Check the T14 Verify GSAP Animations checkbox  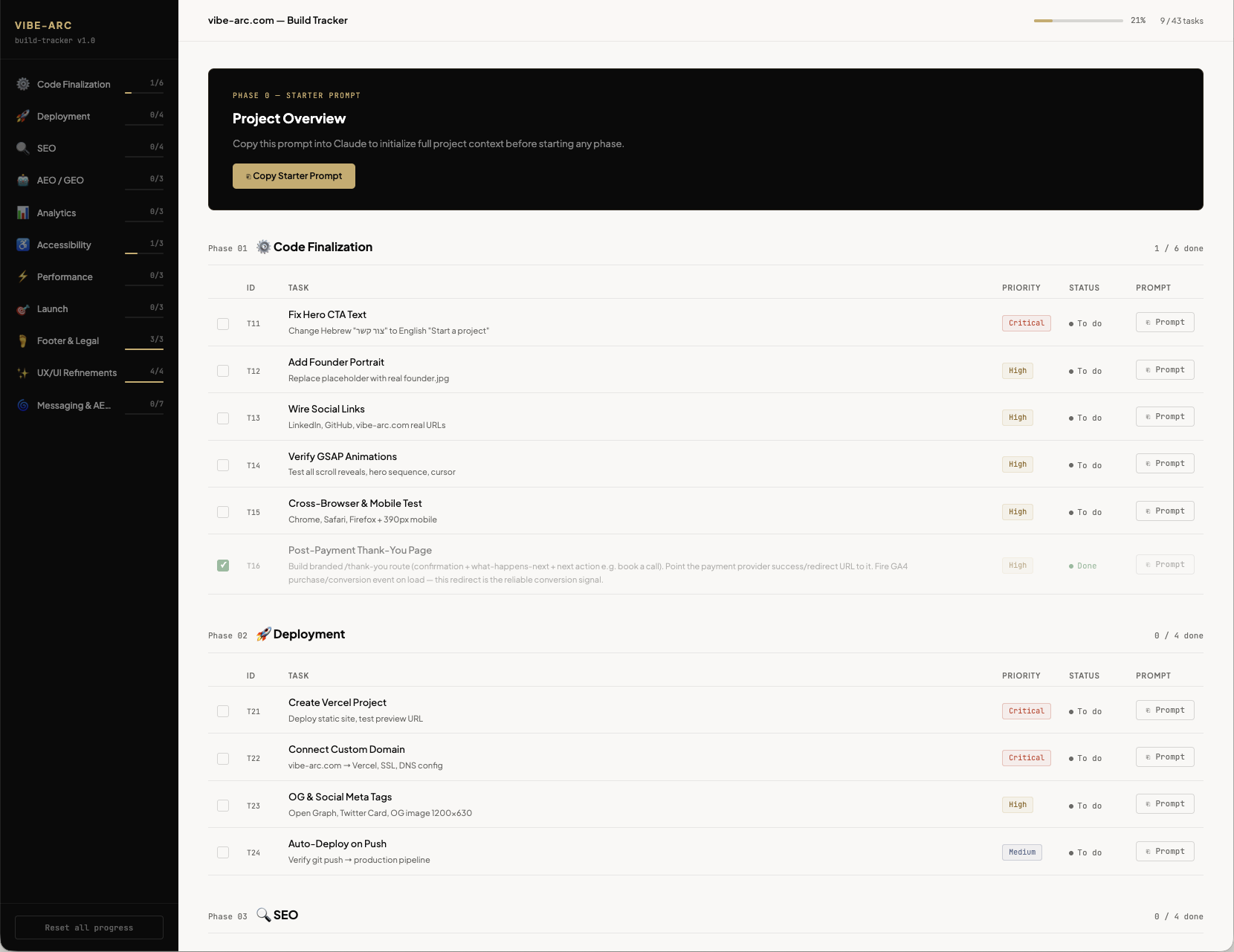tap(223, 465)
